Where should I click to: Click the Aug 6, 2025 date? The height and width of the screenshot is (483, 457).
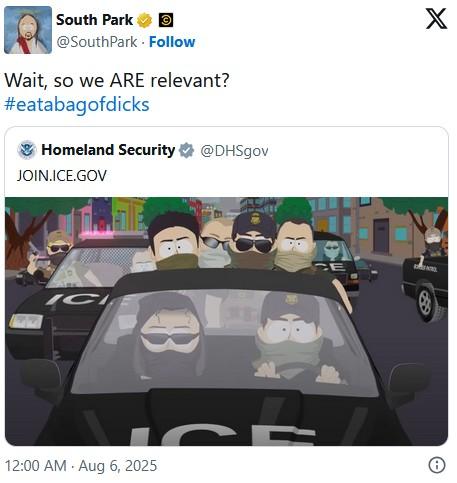[x=118, y=466]
